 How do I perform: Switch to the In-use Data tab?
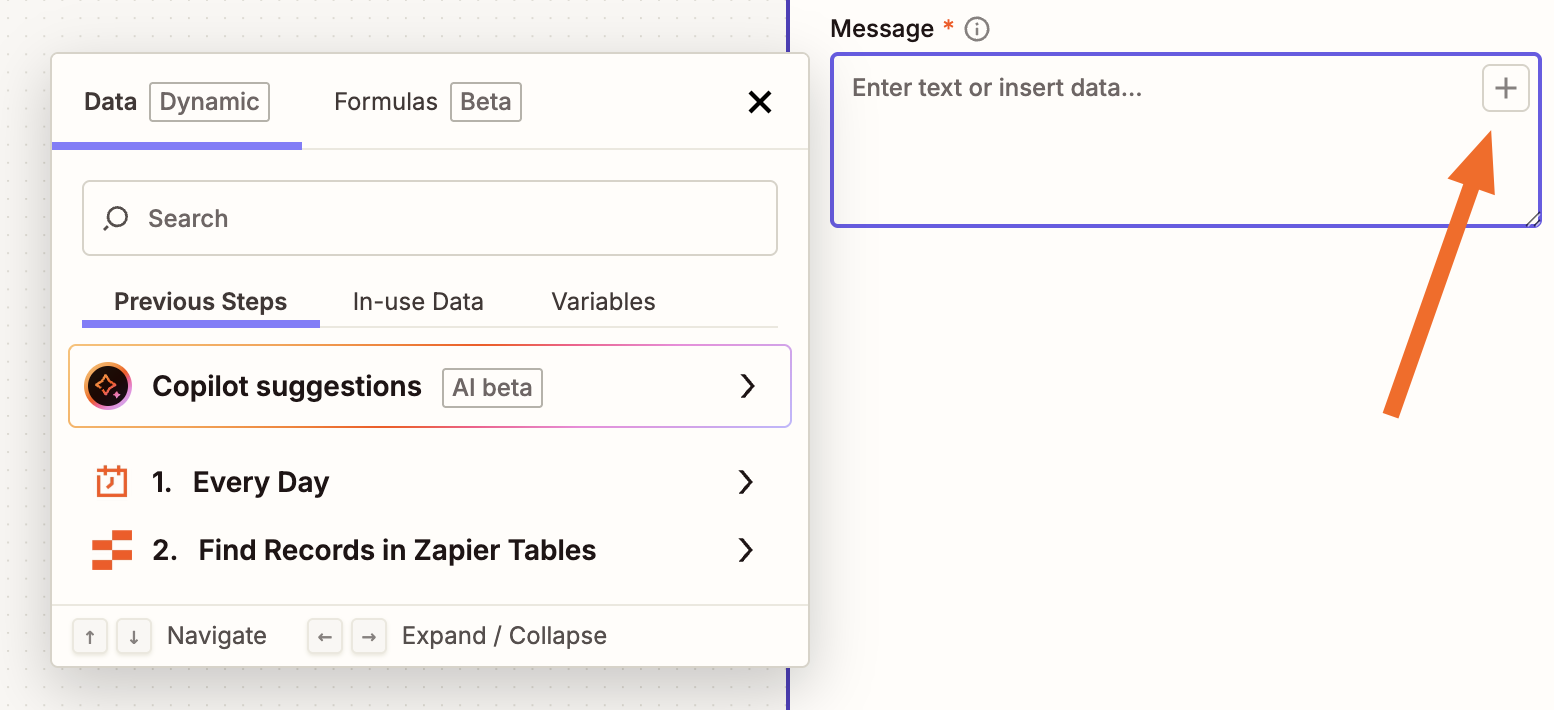pyautogui.click(x=417, y=301)
